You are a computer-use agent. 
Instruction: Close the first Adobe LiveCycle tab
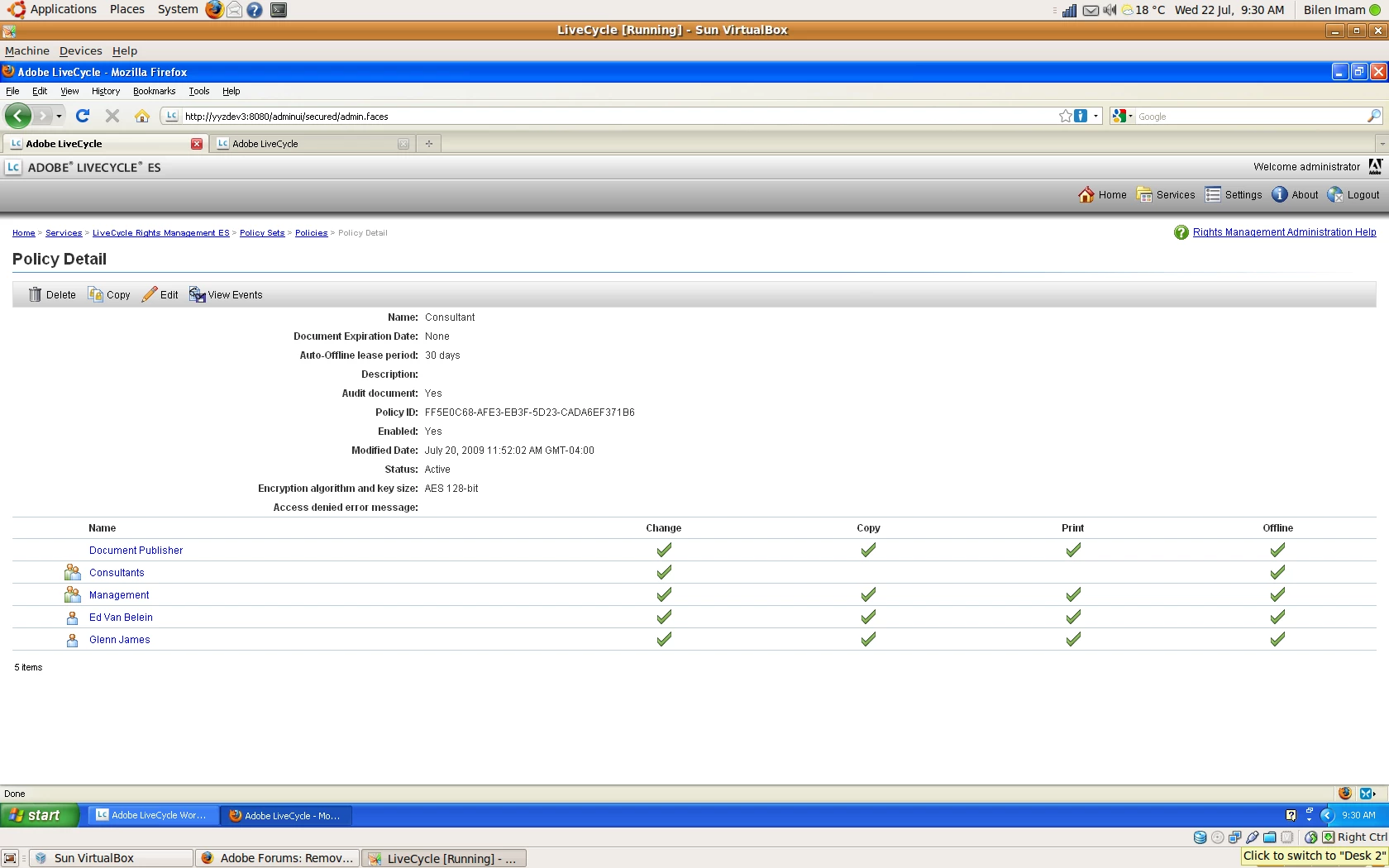(196, 143)
